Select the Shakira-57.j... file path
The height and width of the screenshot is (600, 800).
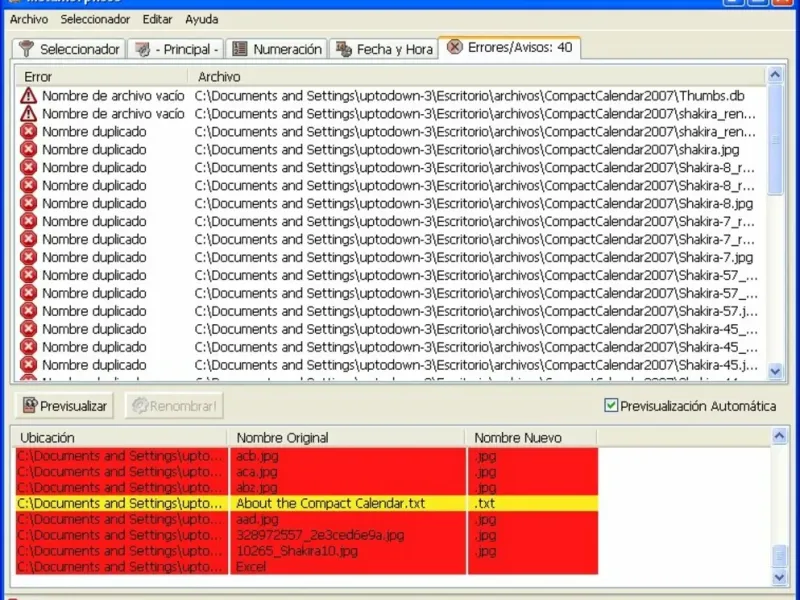point(476,311)
